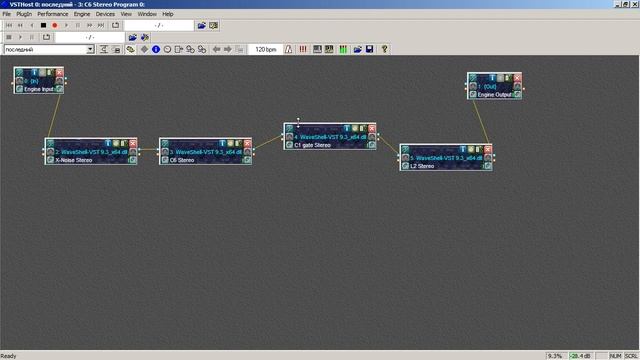Image resolution: width=640 pixels, height=360 pixels.
Task: Open the File menu
Action: coord(7,14)
